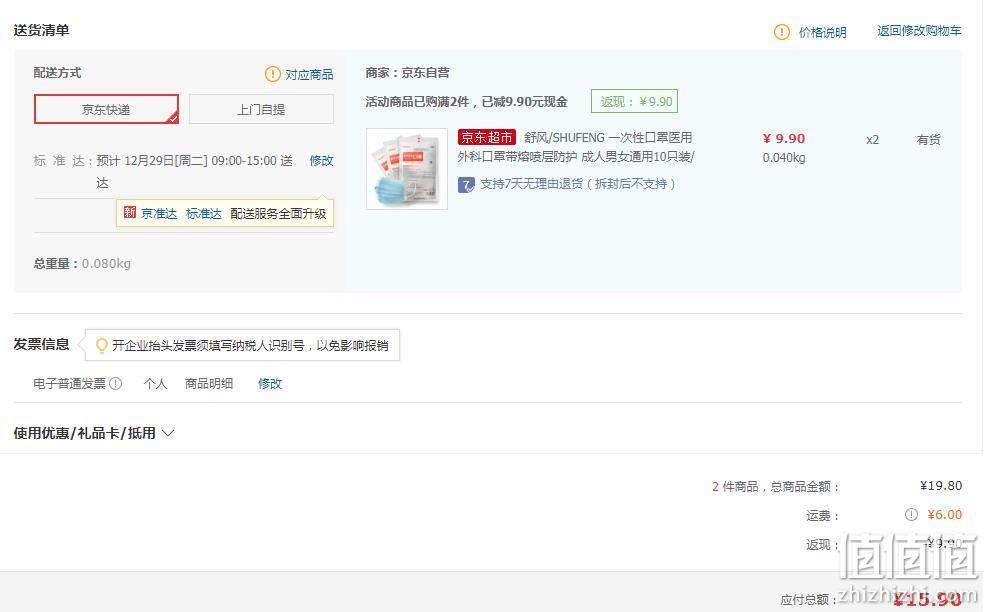
Task: Click the 活动商品已购满2件 promotion text
Action: click(466, 101)
